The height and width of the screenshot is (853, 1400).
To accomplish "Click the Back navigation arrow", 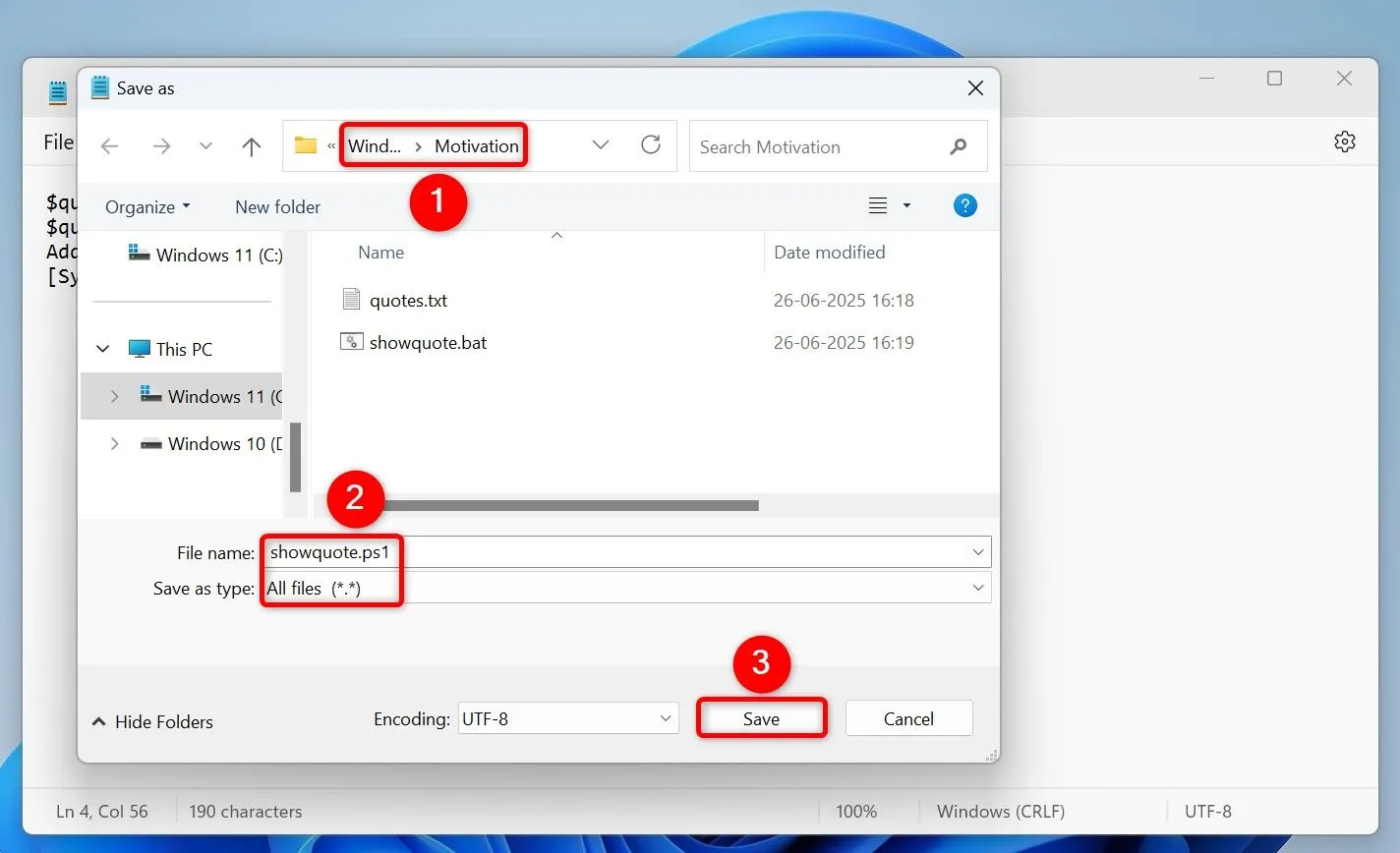I will pos(109,146).
